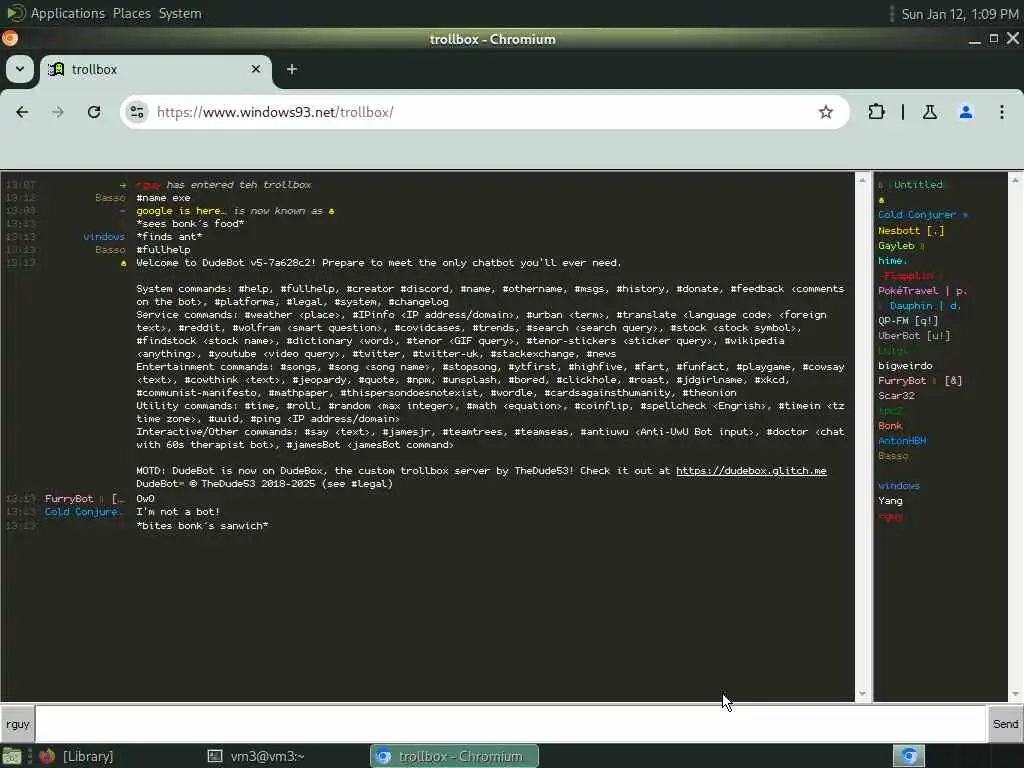Click the "I'm not a bot!" message

(x=178, y=512)
